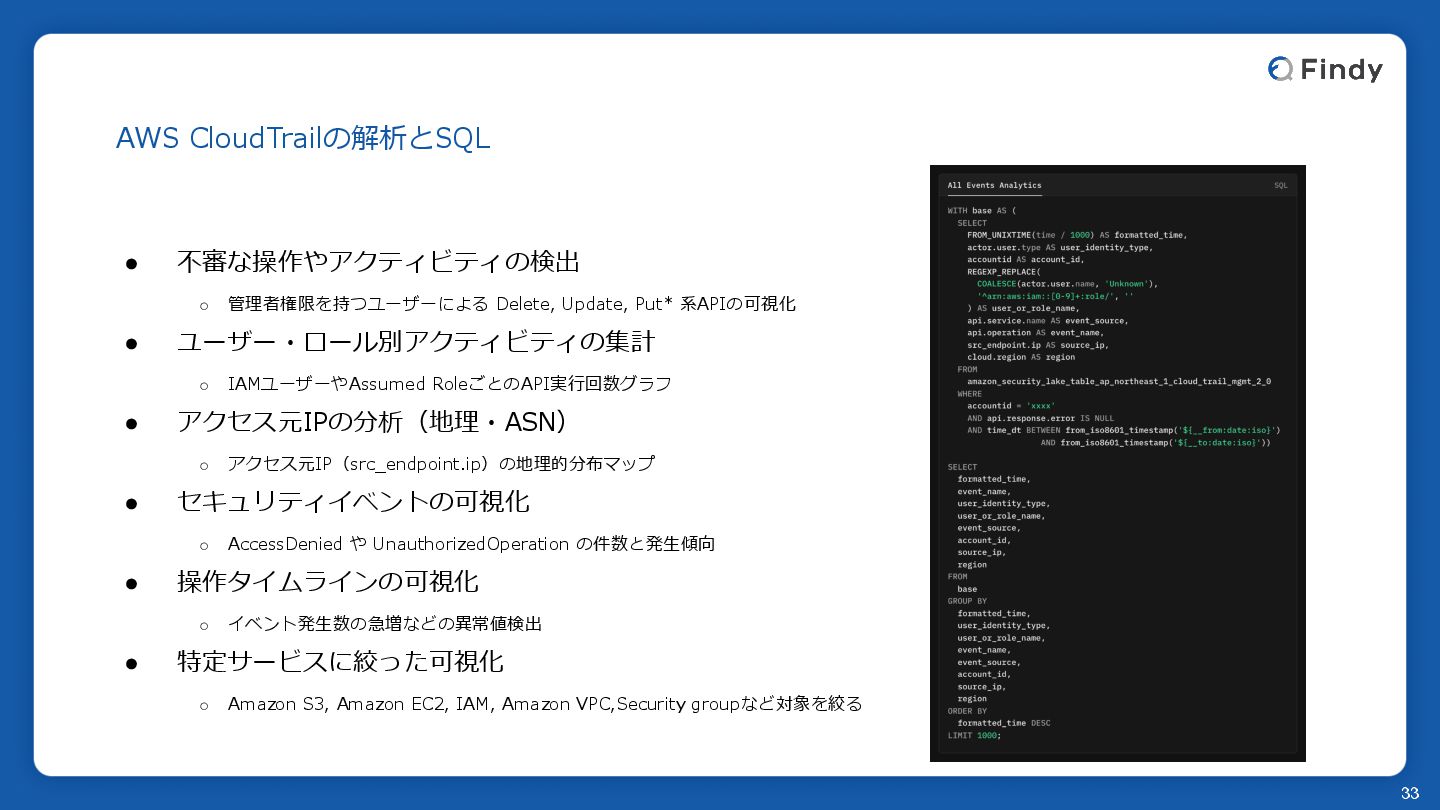
Task: Click the 'SQL' label in the code panel header
Action: 1281,185
